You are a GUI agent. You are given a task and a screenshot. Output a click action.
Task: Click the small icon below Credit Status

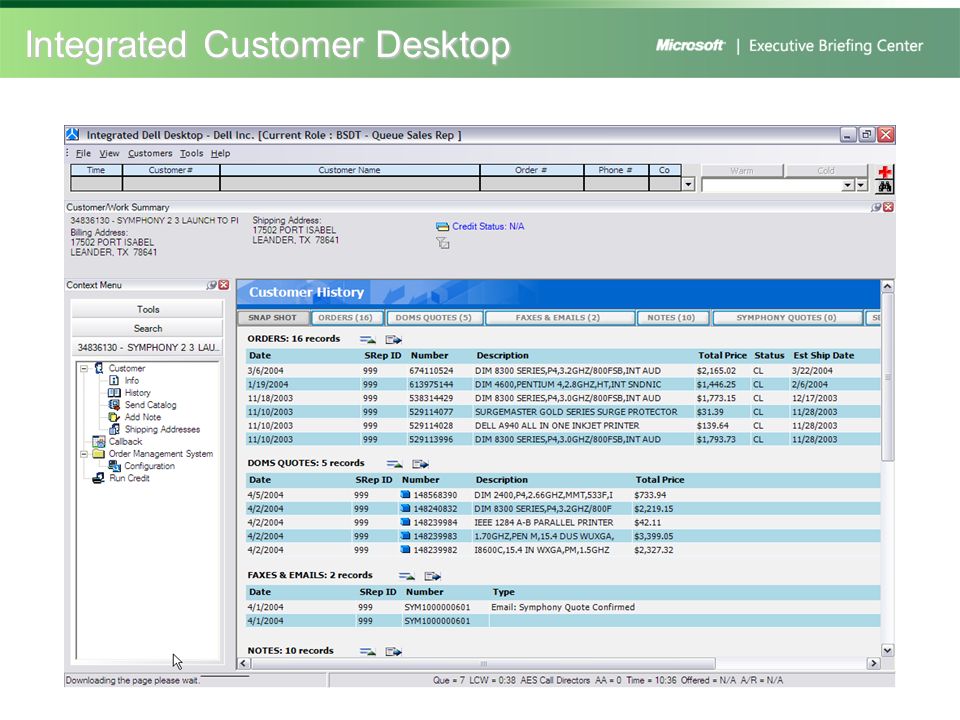[x=443, y=243]
